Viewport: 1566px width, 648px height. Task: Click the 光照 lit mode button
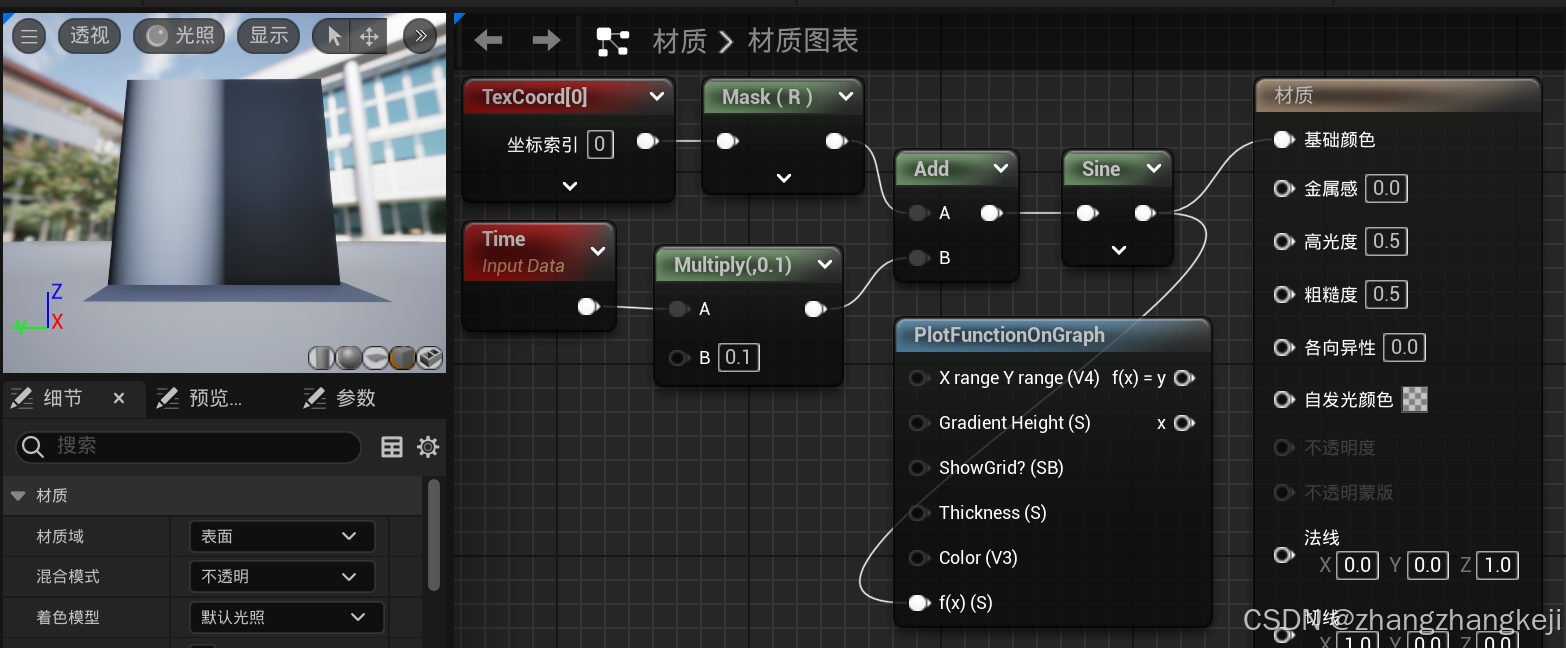click(180, 36)
